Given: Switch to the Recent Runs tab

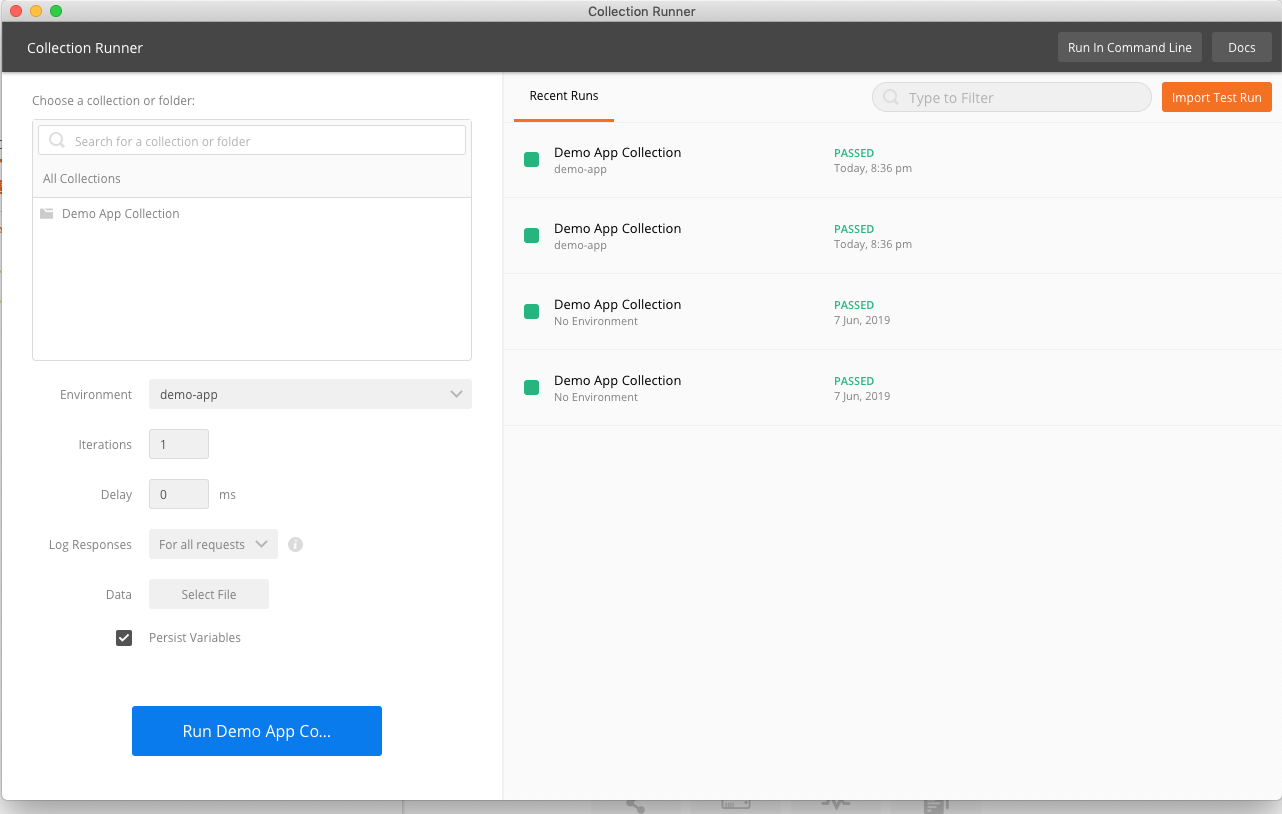Looking at the screenshot, I should [564, 96].
